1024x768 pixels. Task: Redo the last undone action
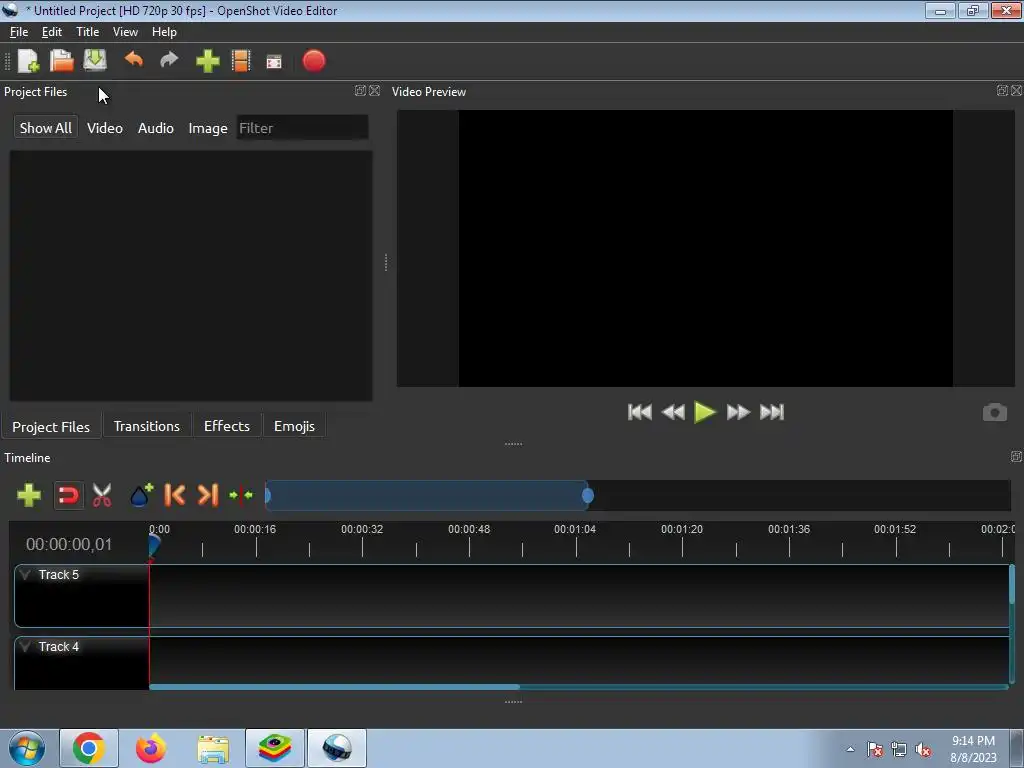pyautogui.click(x=169, y=60)
